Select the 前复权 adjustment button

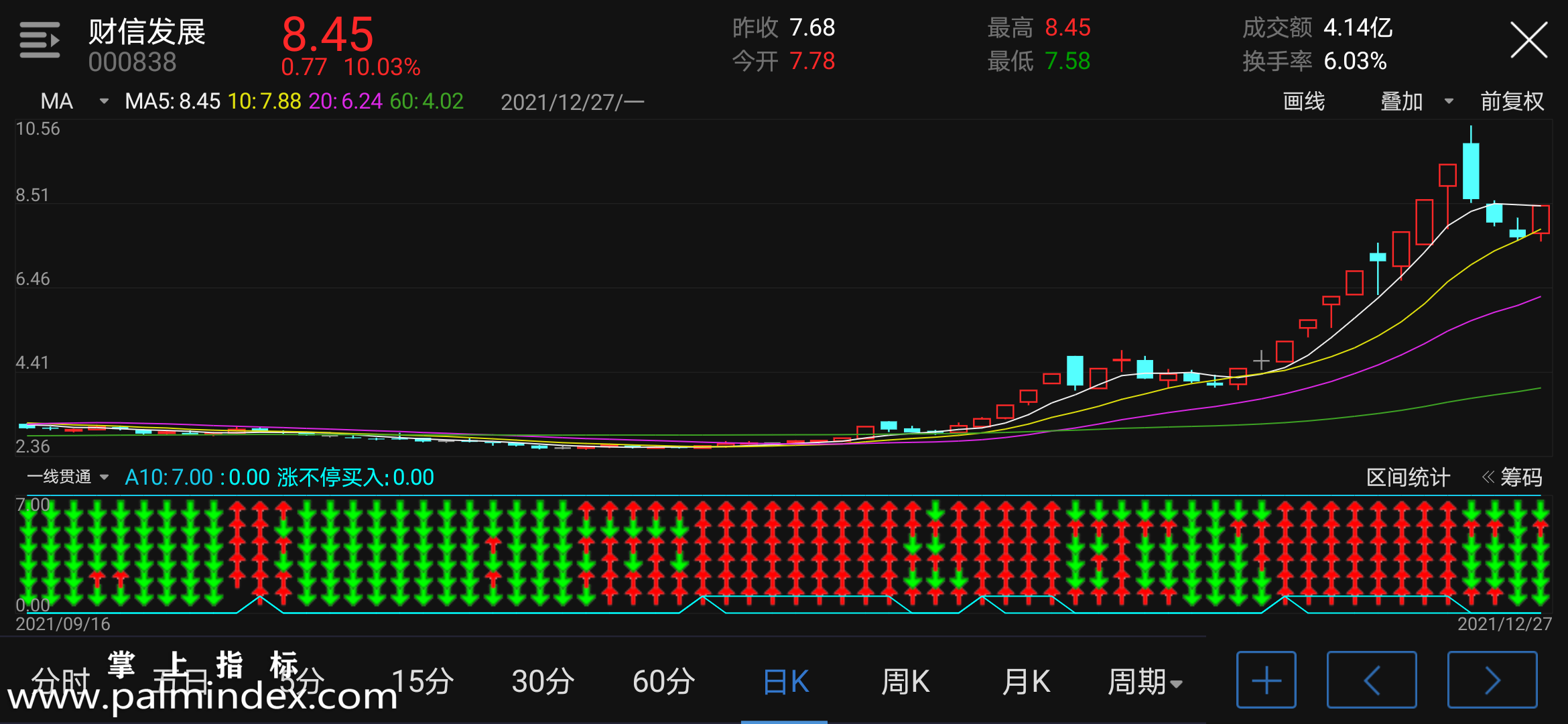click(x=1512, y=101)
